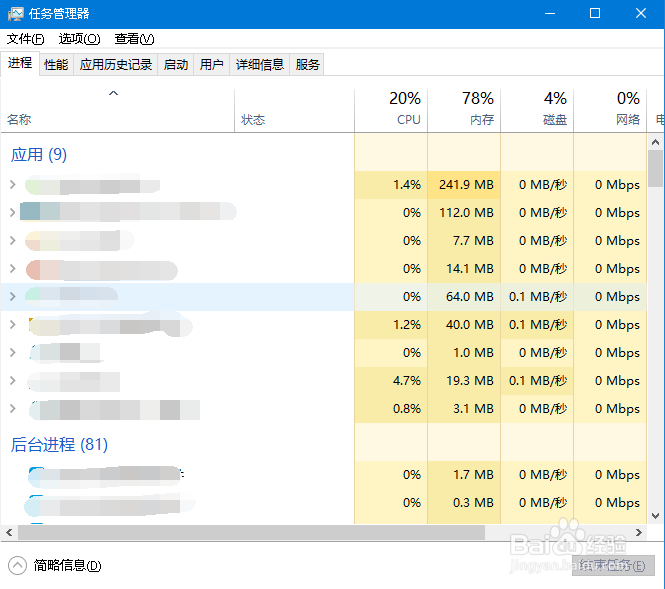Screen dimensions: 665x589
Task: Sort by the 名称 column header
Action: coord(117,111)
